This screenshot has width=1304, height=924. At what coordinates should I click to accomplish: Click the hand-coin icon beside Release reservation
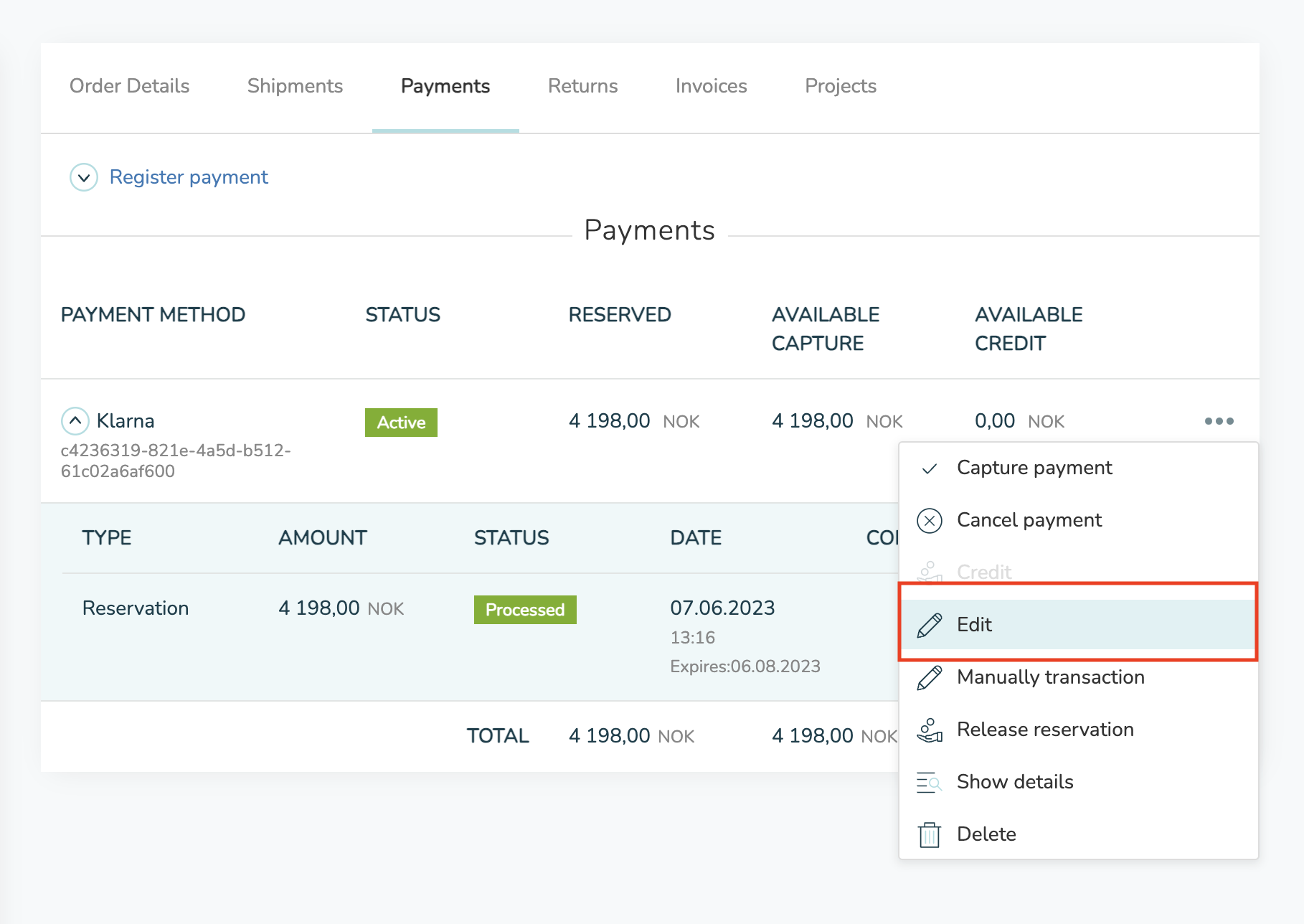pyautogui.click(x=930, y=730)
